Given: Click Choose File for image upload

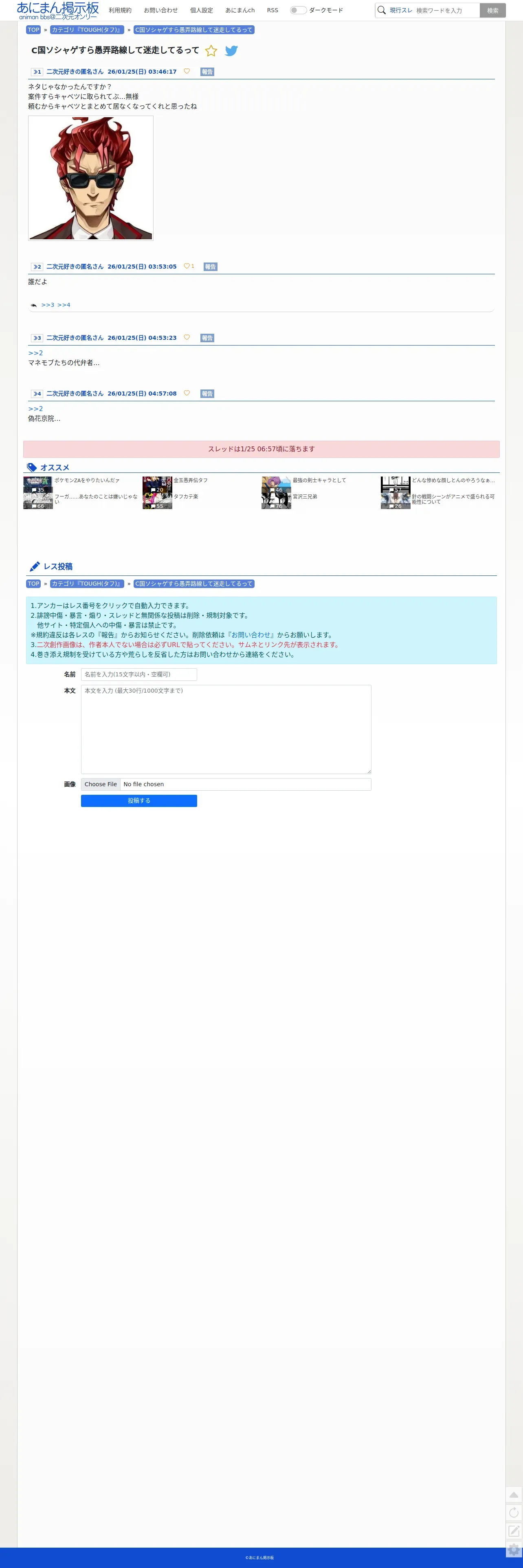Looking at the screenshot, I should (101, 784).
